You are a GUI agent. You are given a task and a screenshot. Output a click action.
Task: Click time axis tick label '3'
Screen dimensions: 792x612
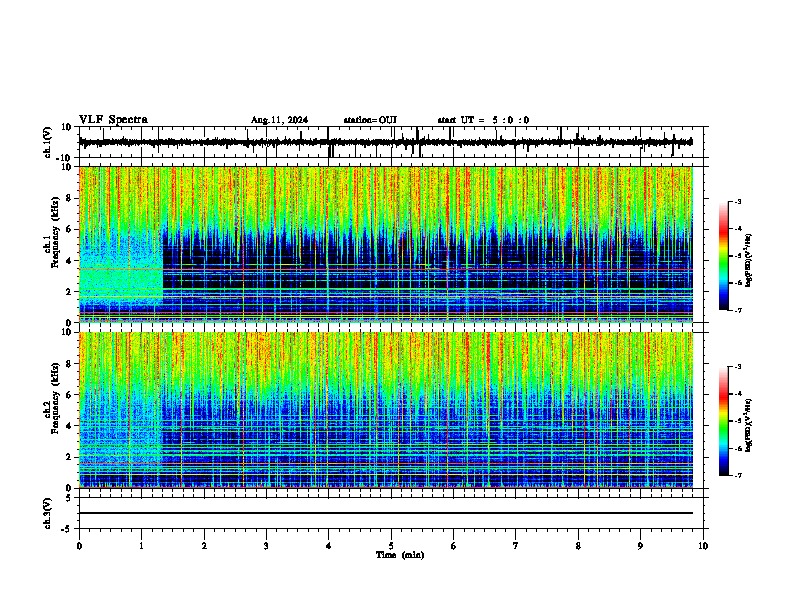tap(266, 546)
